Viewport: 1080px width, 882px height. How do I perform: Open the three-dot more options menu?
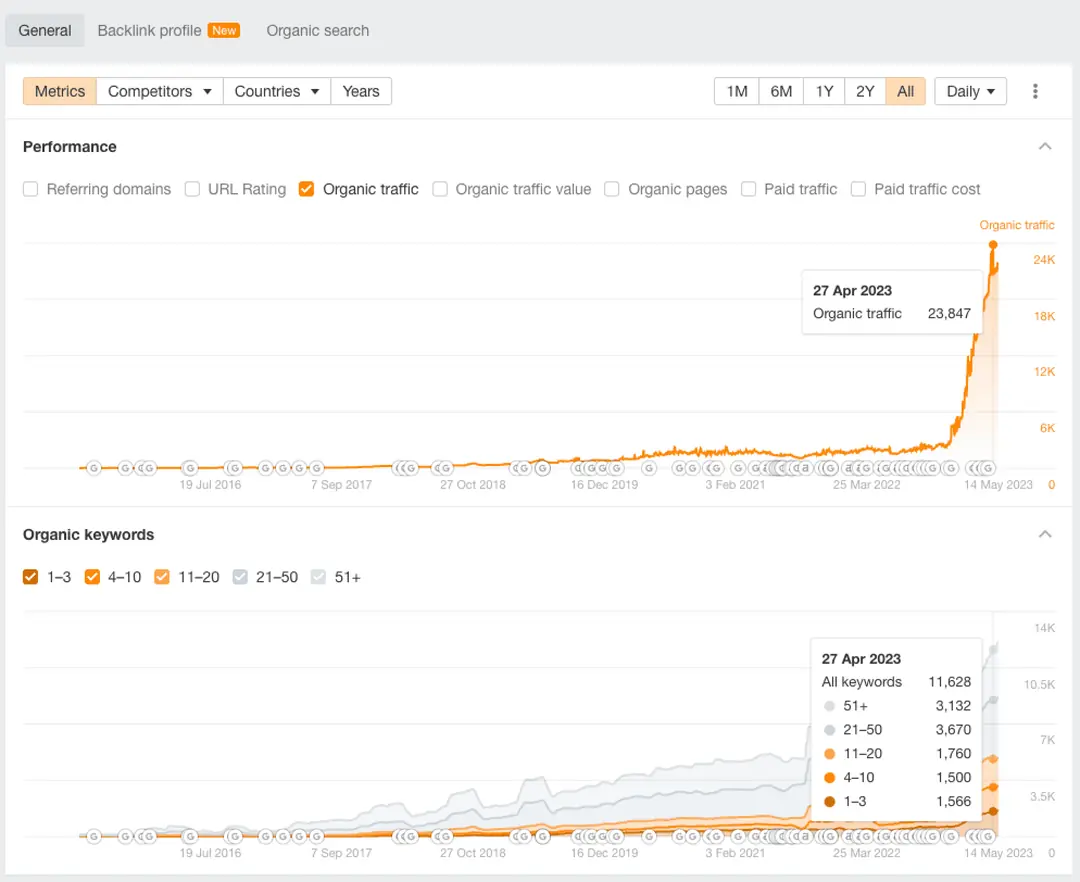click(1035, 91)
